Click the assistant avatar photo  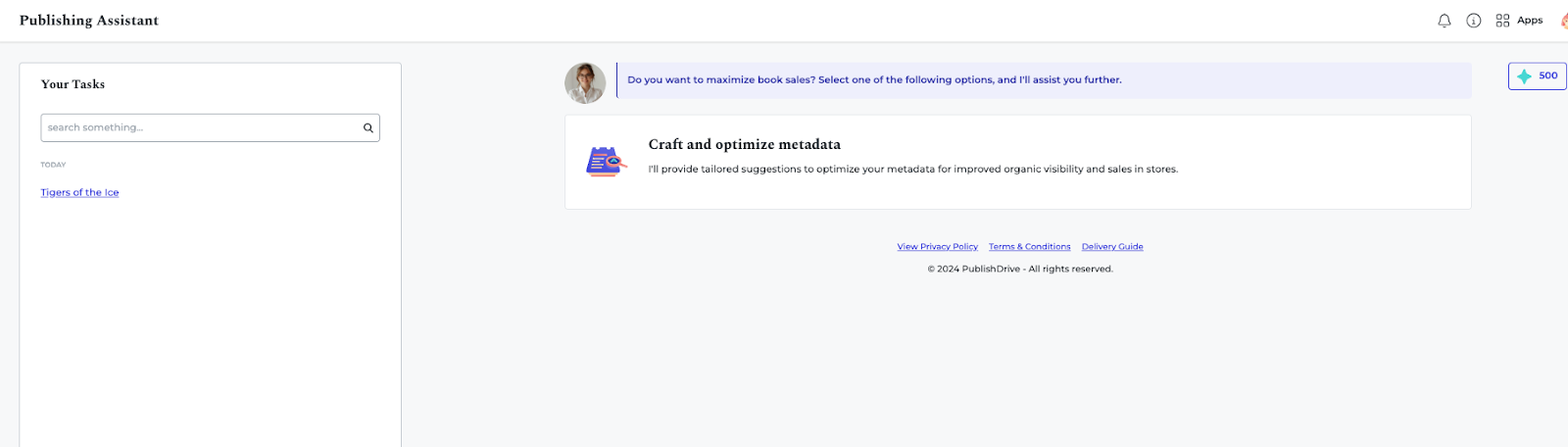click(585, 83)
